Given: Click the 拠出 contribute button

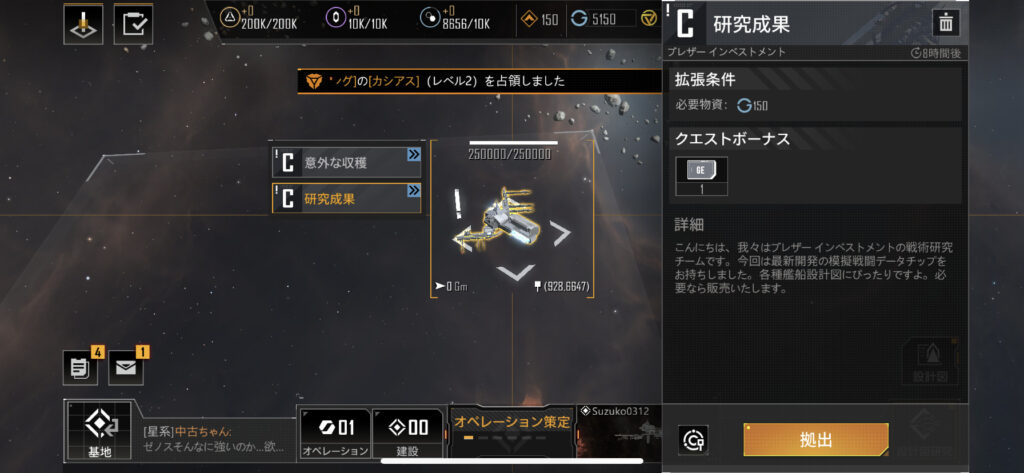Looking at the screenshot, I should pos(816,440).
